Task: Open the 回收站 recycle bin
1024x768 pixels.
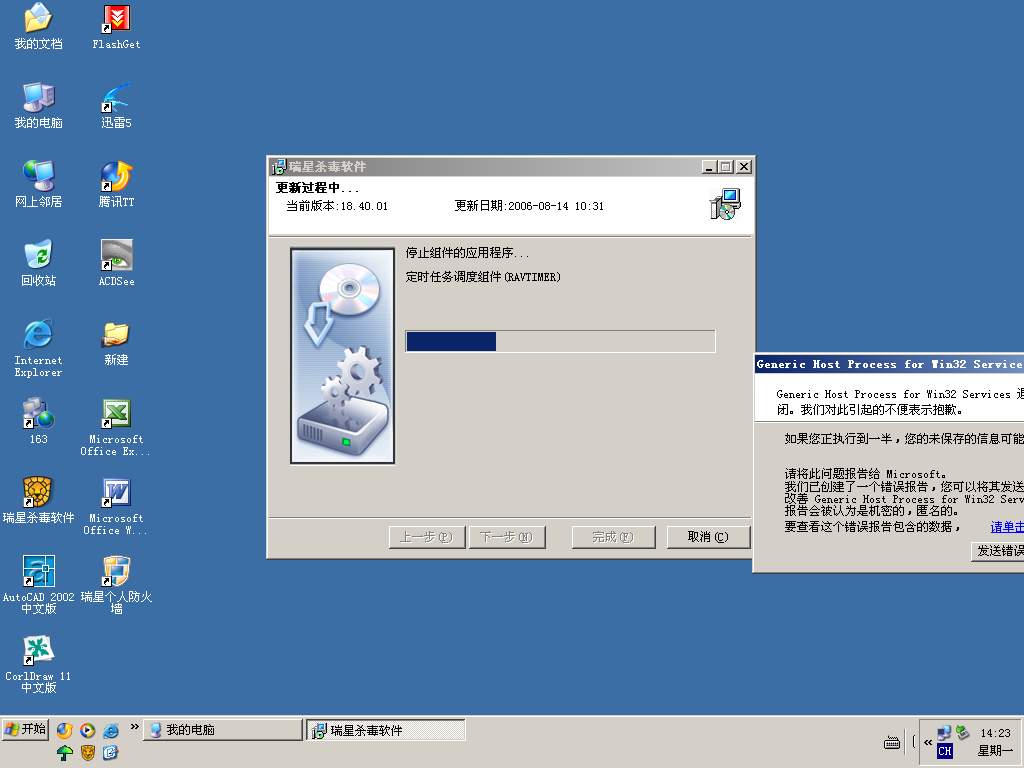Action: click(39, 264)
